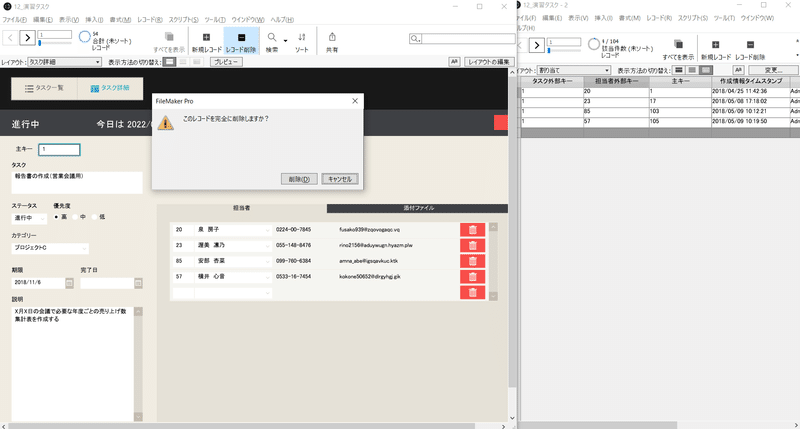The image size is (800, 429).
Task: Delete assignee row 渥美 凛乃 with trash icon
Action: click(472, 245)
